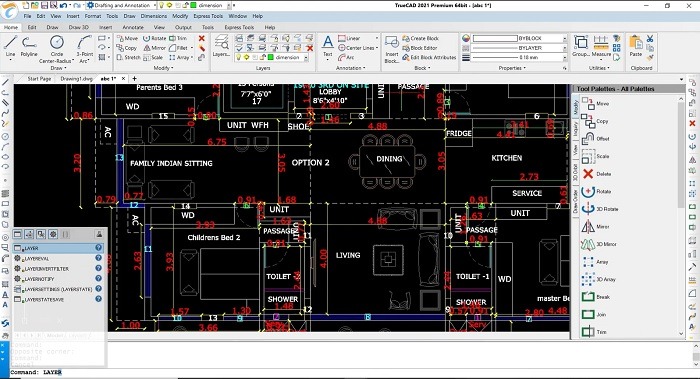The image size is (700, 379).
Task: Expand the Utilities panel flyout
Action: click(599, 68)
